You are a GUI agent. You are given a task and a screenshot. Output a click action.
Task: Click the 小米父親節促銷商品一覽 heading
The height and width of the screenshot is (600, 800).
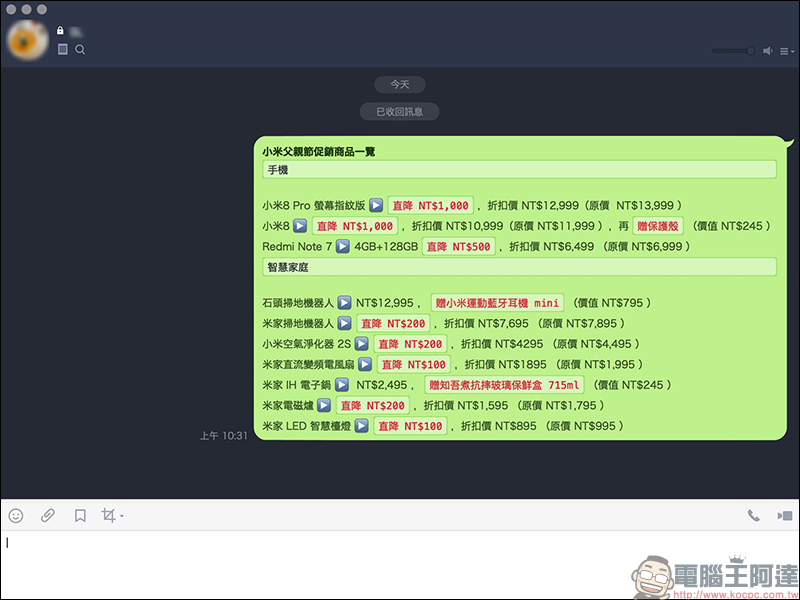pos(319,152)
